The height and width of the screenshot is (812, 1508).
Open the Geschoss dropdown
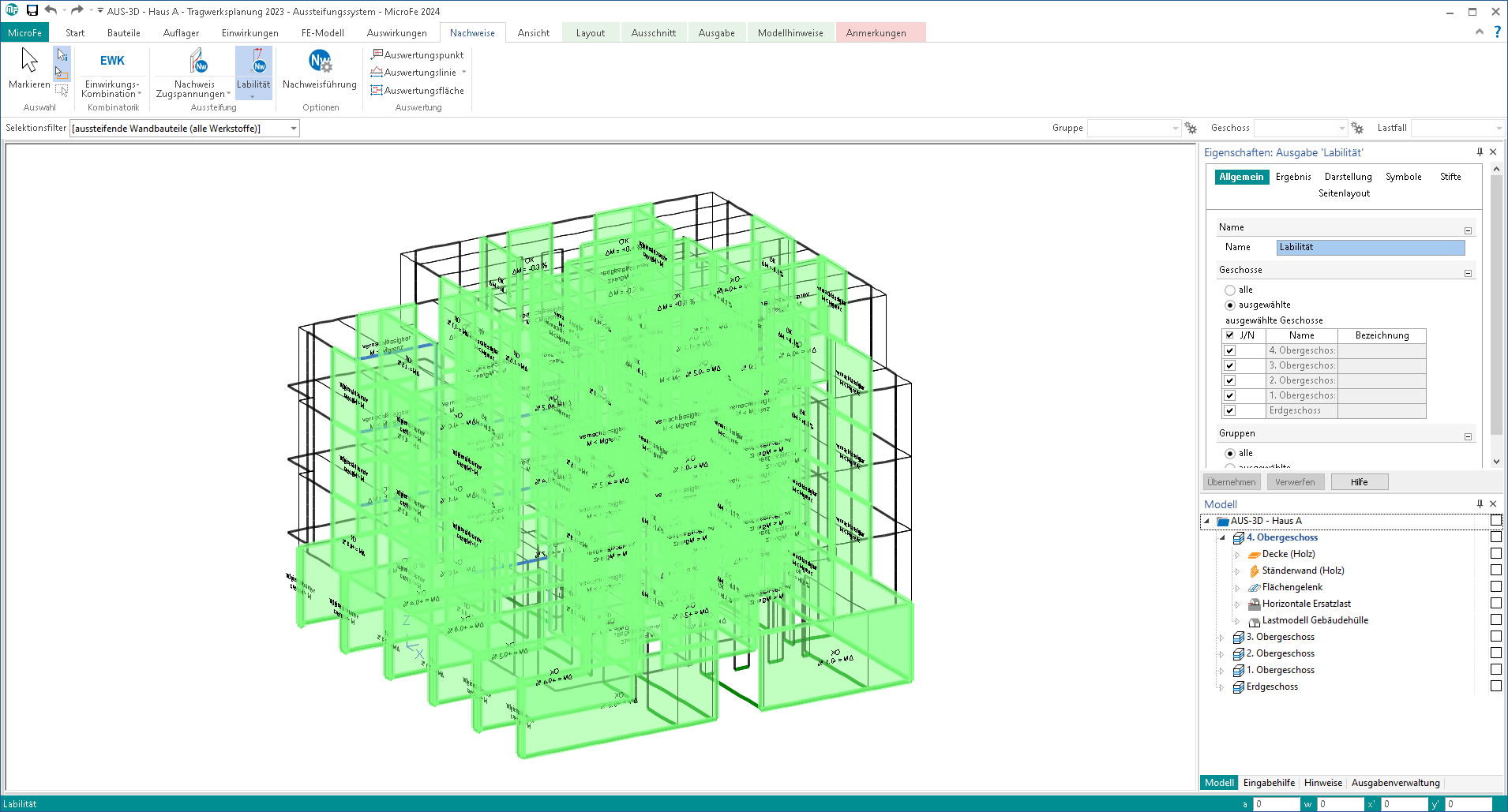click(1341, 128)
